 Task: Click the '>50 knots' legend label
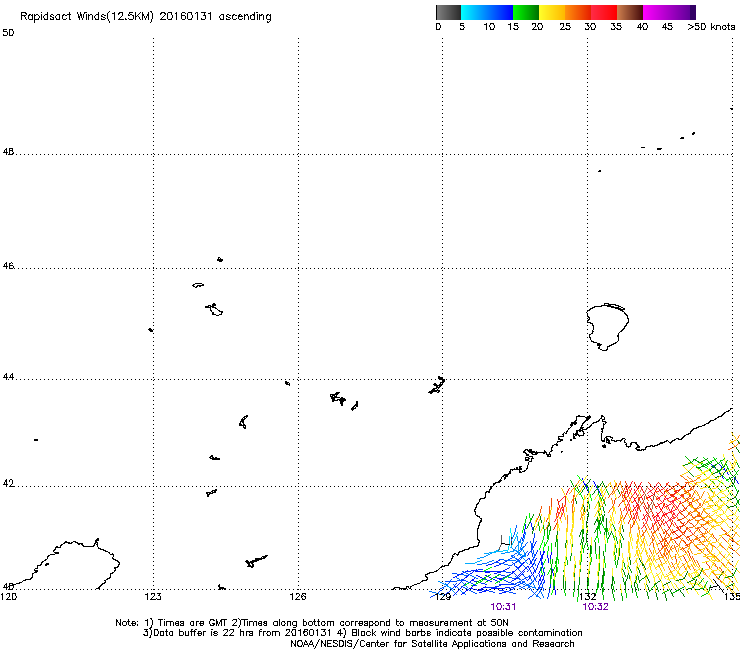pos(711,27)
